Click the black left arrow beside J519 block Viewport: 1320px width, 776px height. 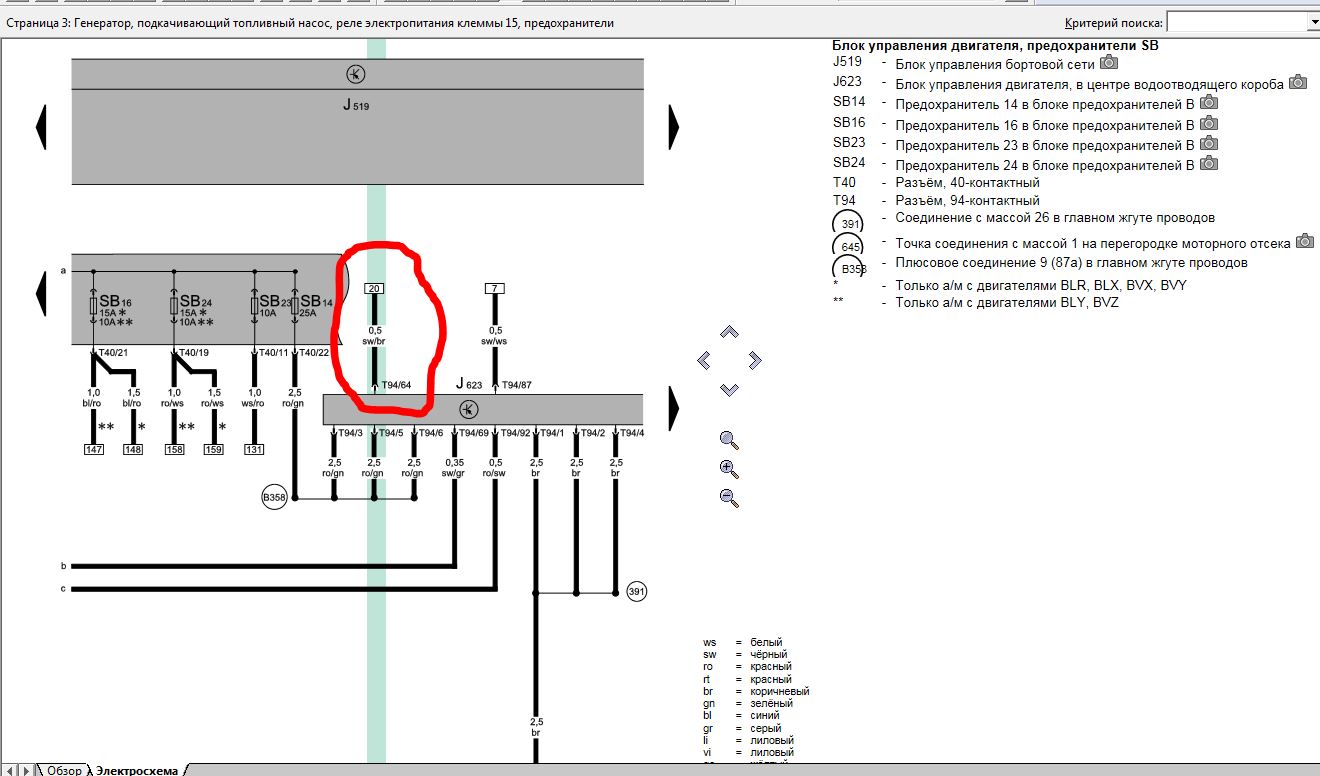41,127
